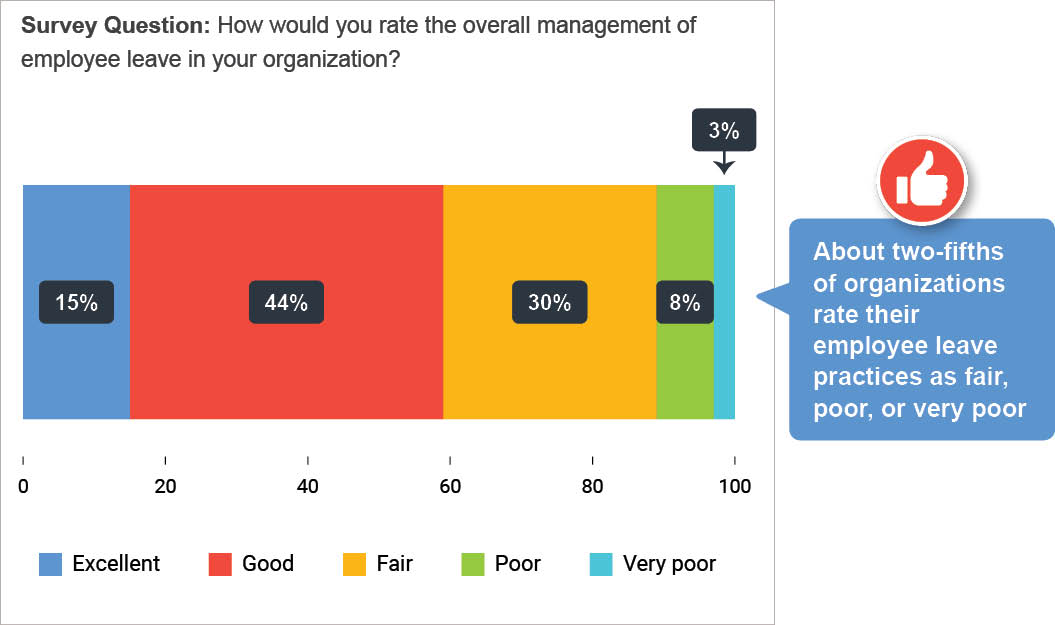Click the Very poor legend swatch
This screenshot has height=625, width=1055.
click(x=601, y=564)
